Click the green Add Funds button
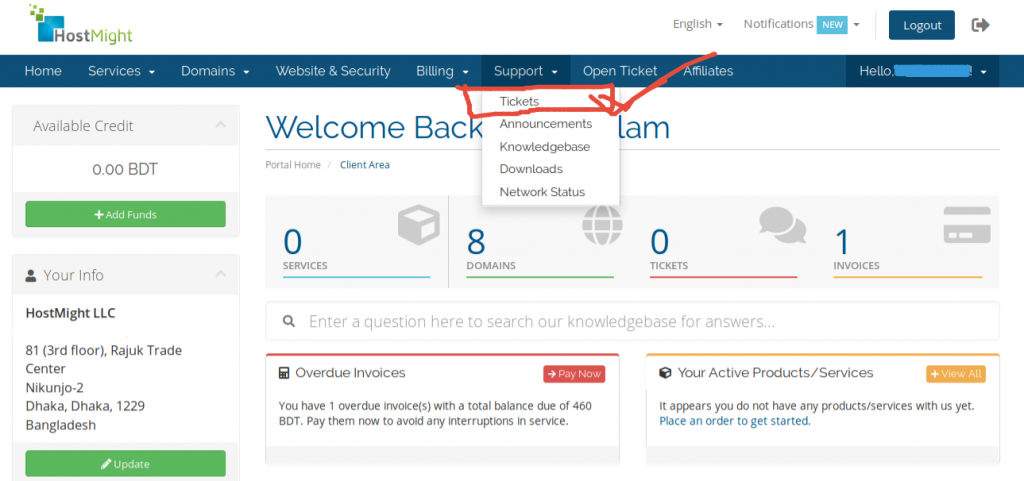The height and width of the screenshot is (481, 1024). click(125, 214)
